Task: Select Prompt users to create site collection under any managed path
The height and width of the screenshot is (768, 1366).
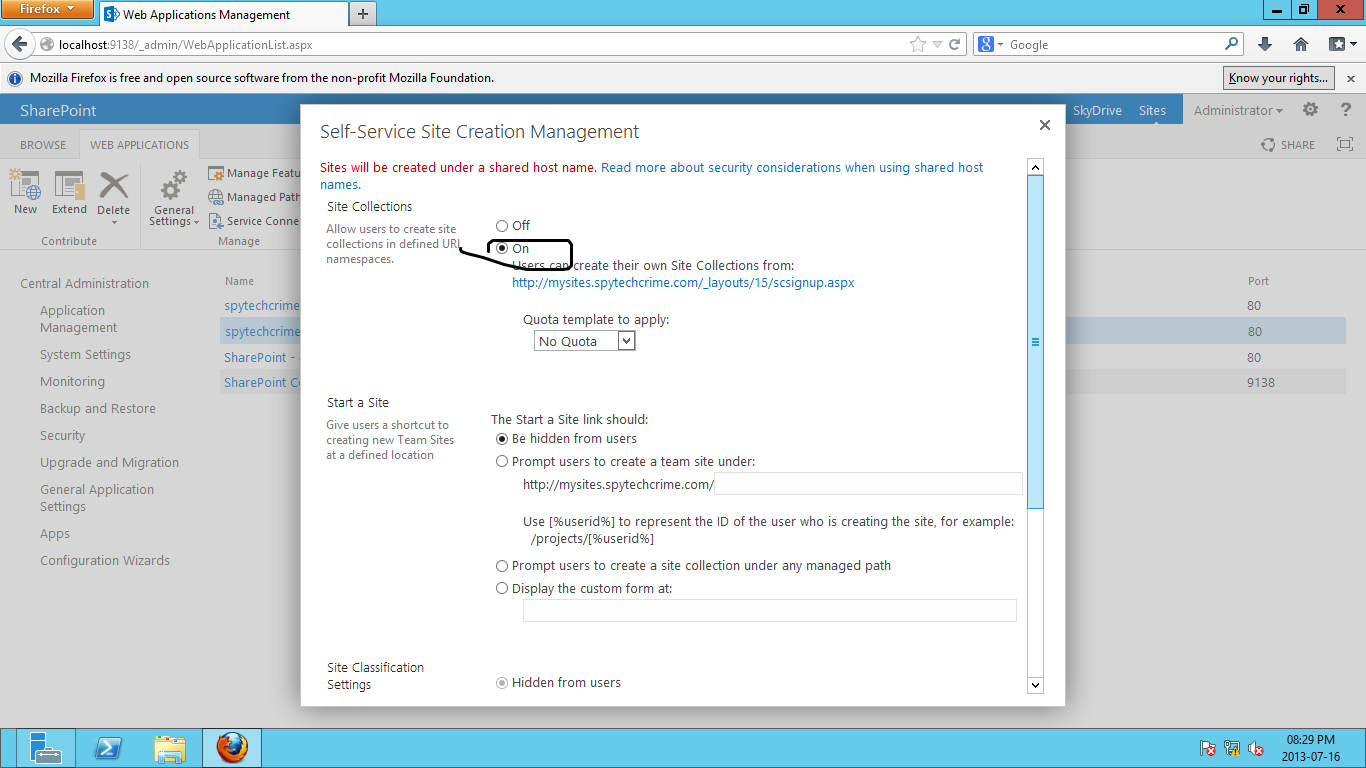Action: (502, 566)
